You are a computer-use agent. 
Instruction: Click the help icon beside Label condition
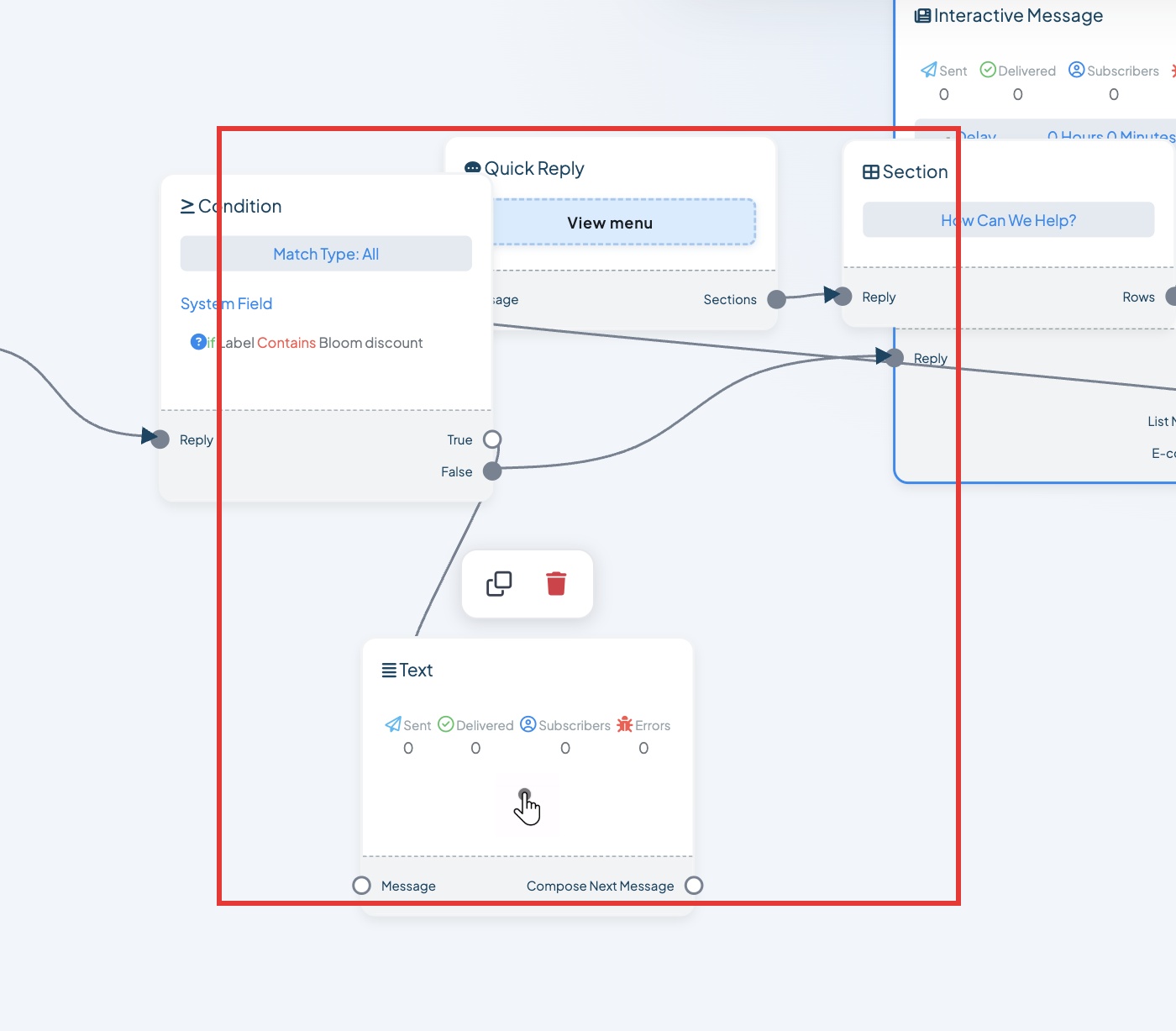coord(198,341)
